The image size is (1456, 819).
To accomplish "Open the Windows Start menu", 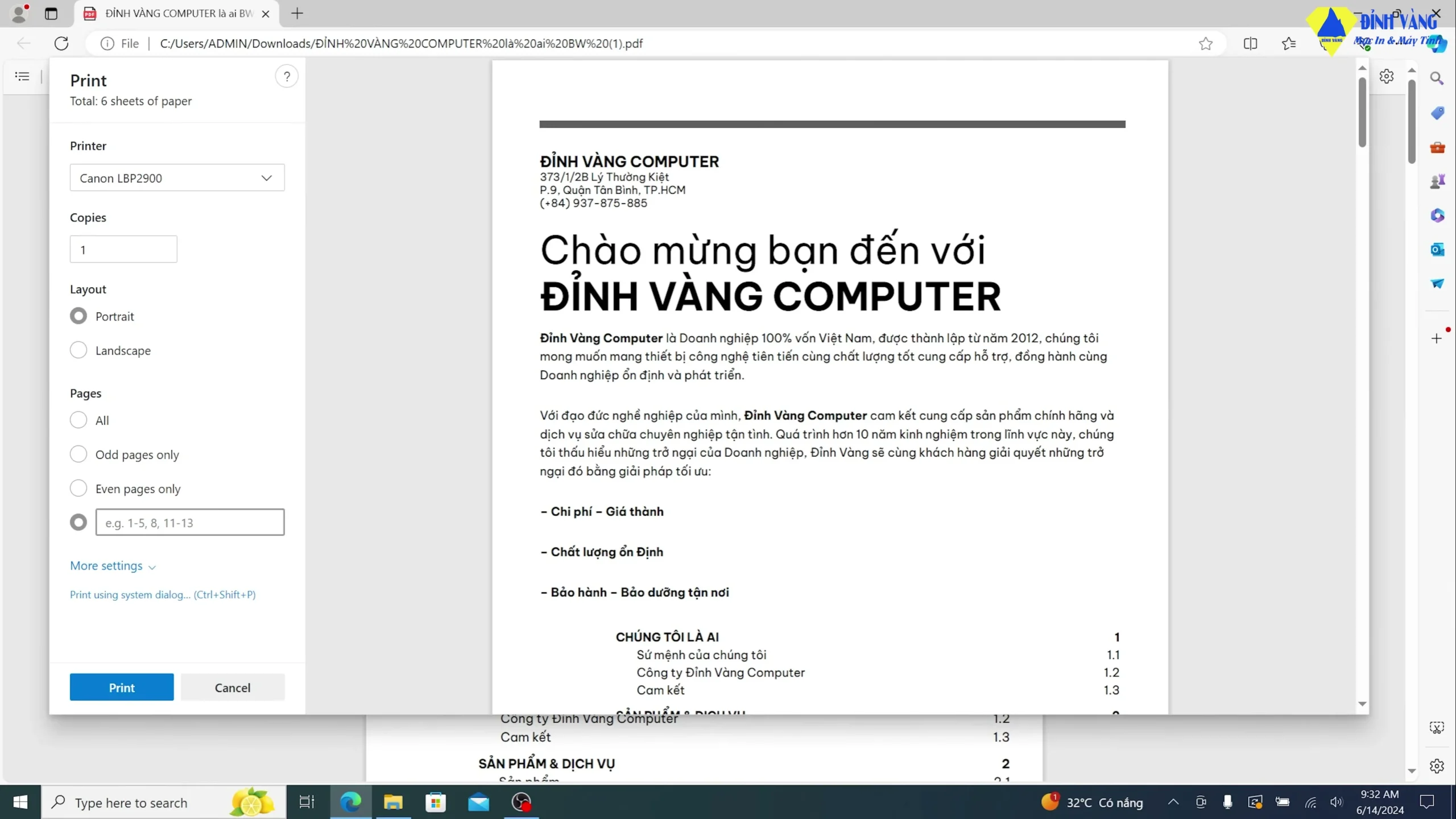I will 20,802.
